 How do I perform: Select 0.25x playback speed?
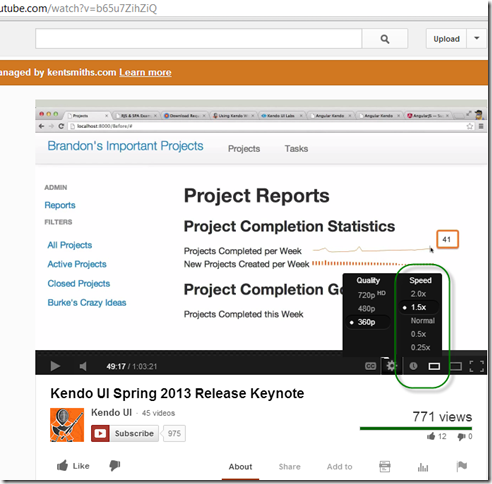tap(420, 347)
